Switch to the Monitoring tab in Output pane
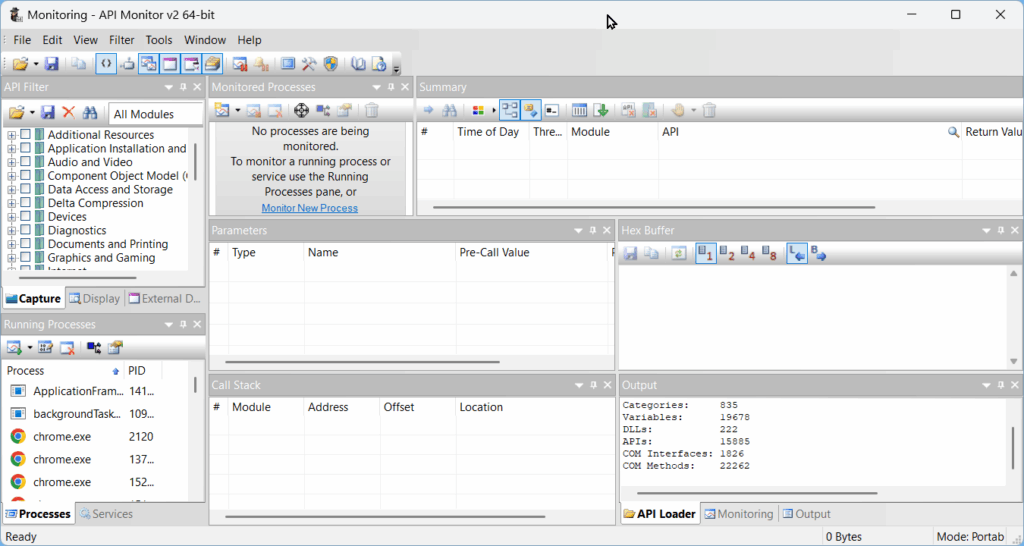Image resolution: width=1024 pixels, height=546 pixels. coord(739,514)
